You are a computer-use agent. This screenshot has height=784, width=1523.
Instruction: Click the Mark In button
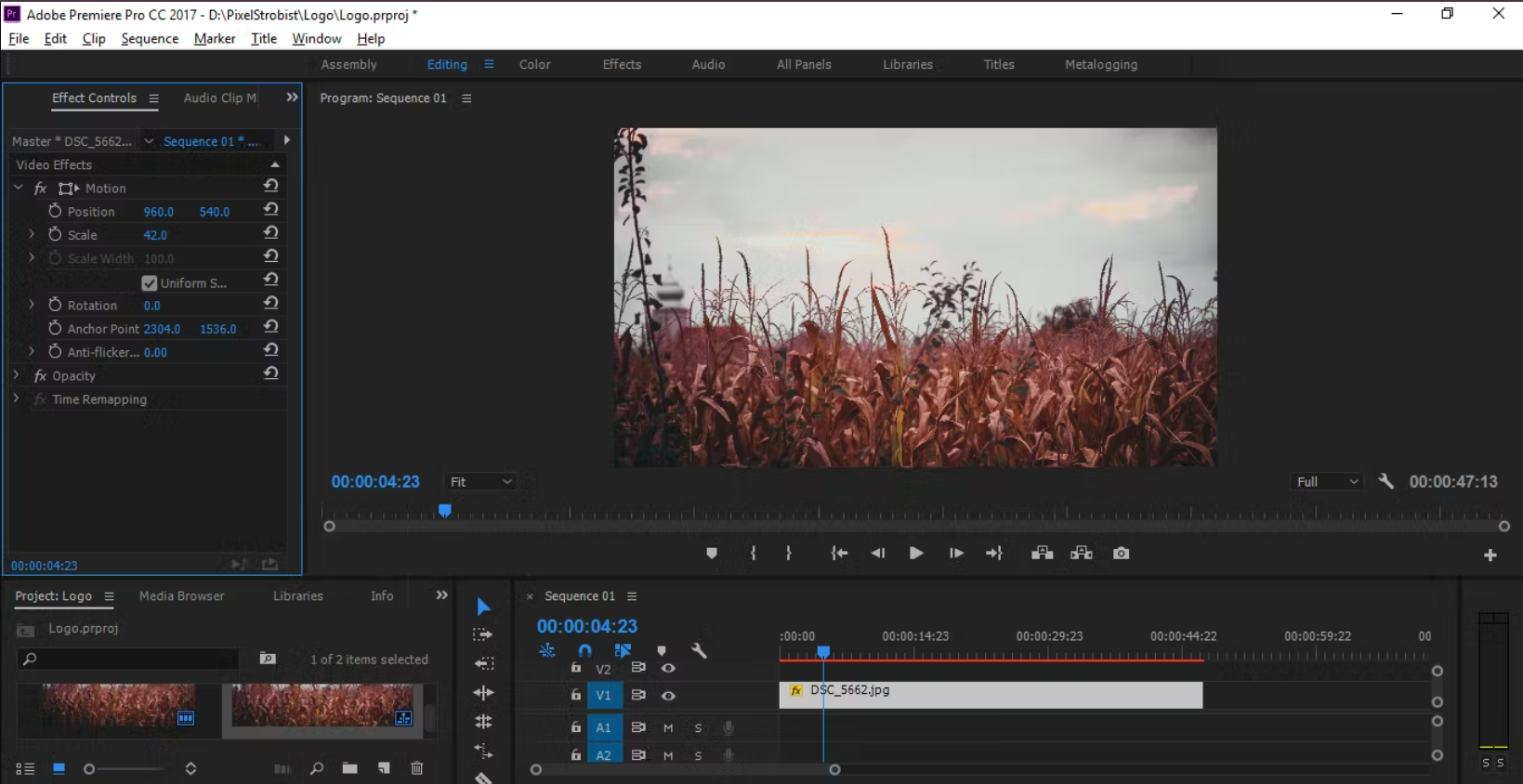point(753,554)
